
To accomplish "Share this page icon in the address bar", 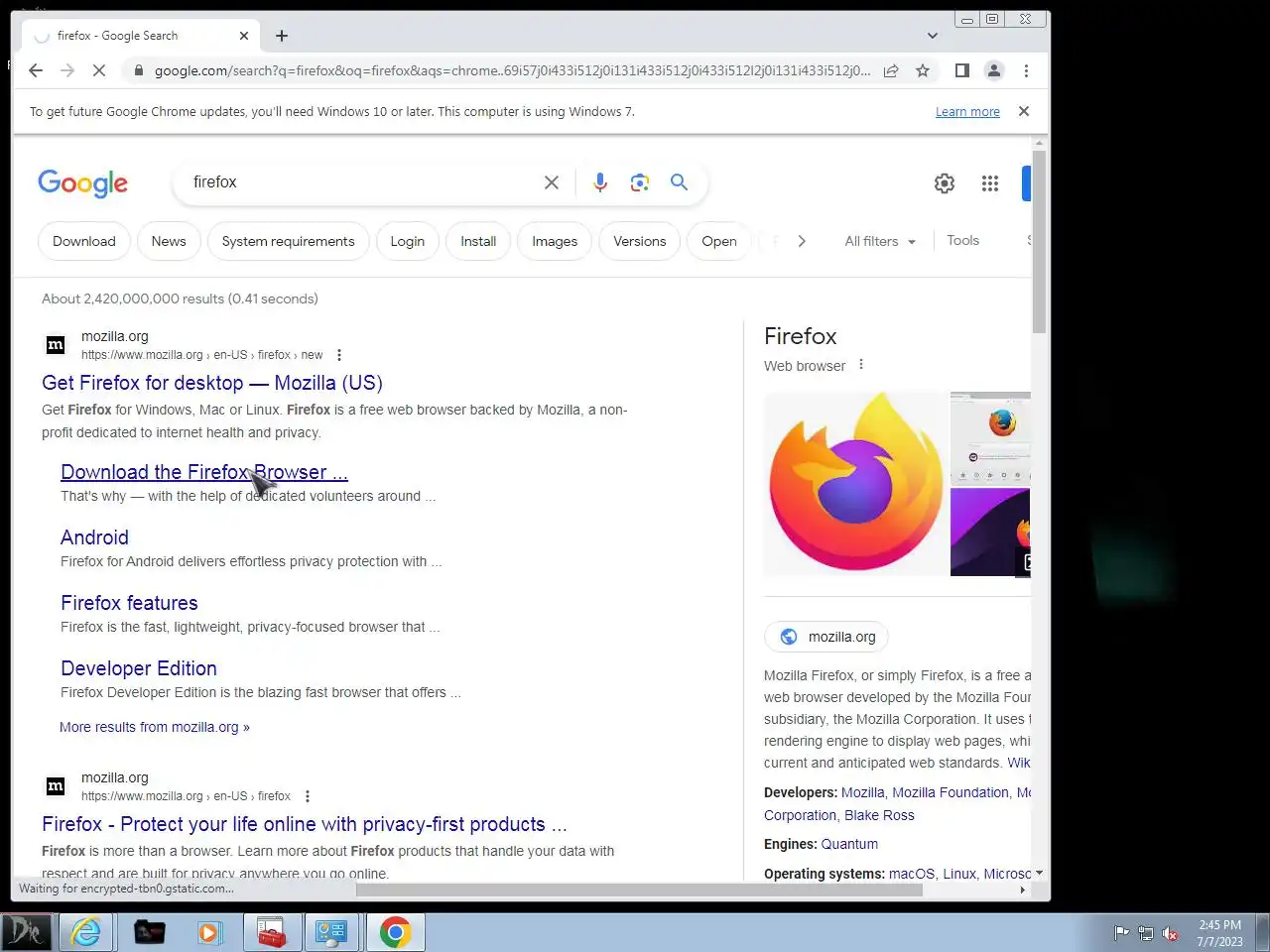I will tap(891, 70).
